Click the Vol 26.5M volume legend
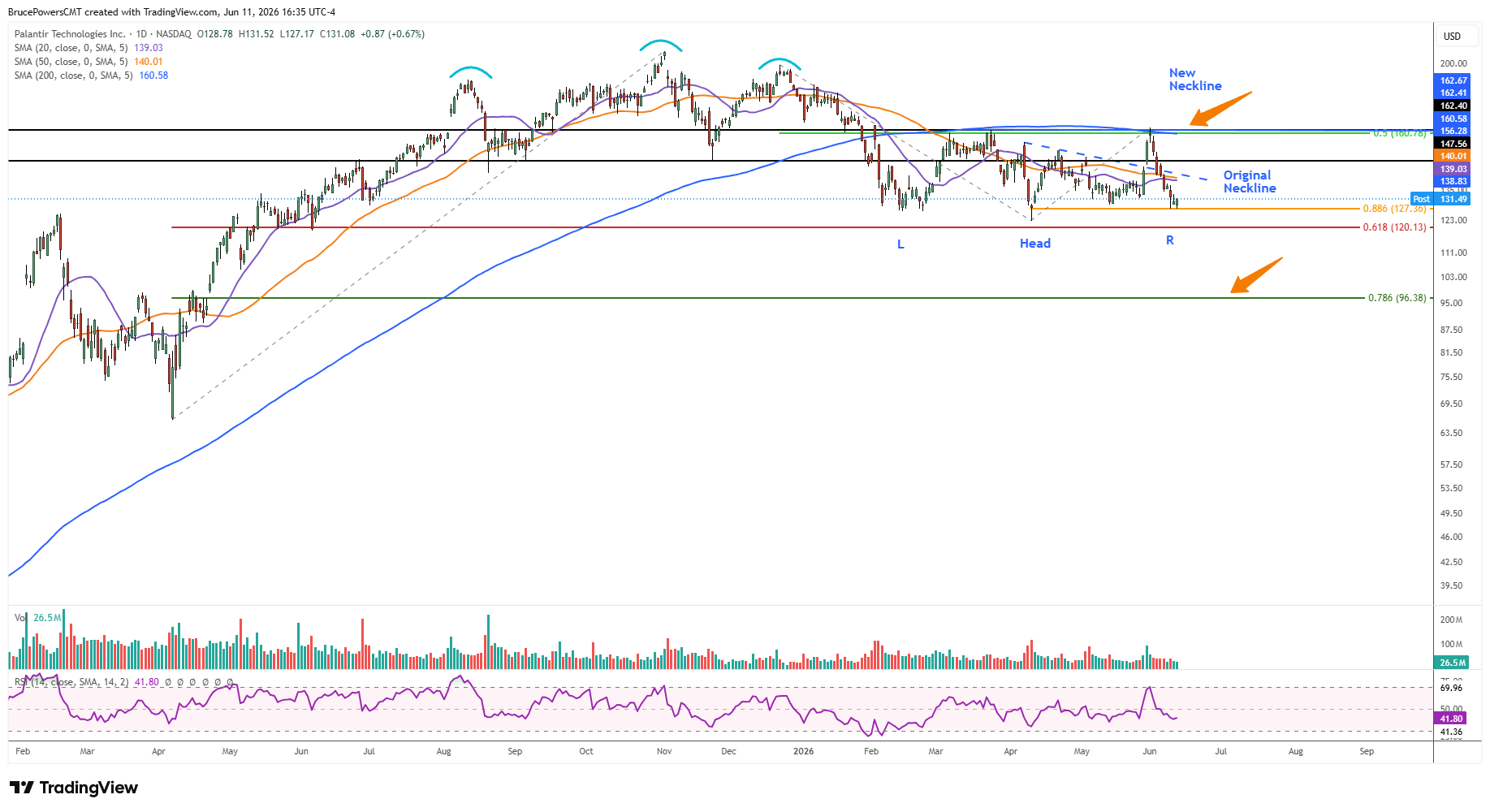Viewport: 1490px width, 812px height. 37,618
